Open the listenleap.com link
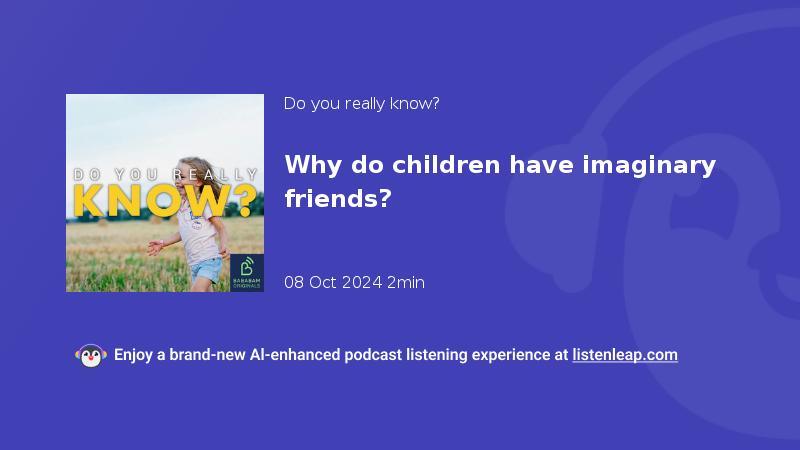 click(x=625, y=355)
